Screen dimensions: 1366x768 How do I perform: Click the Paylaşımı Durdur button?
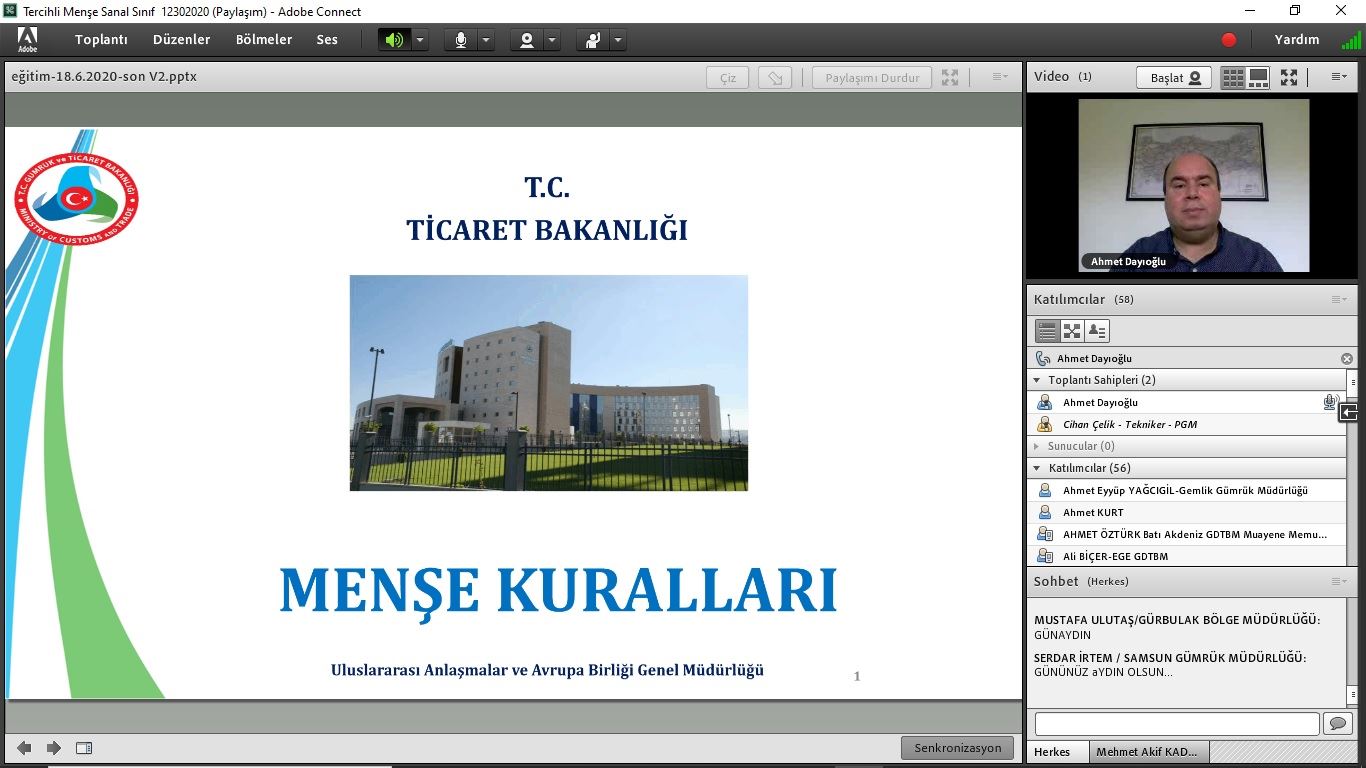(872, 78)
